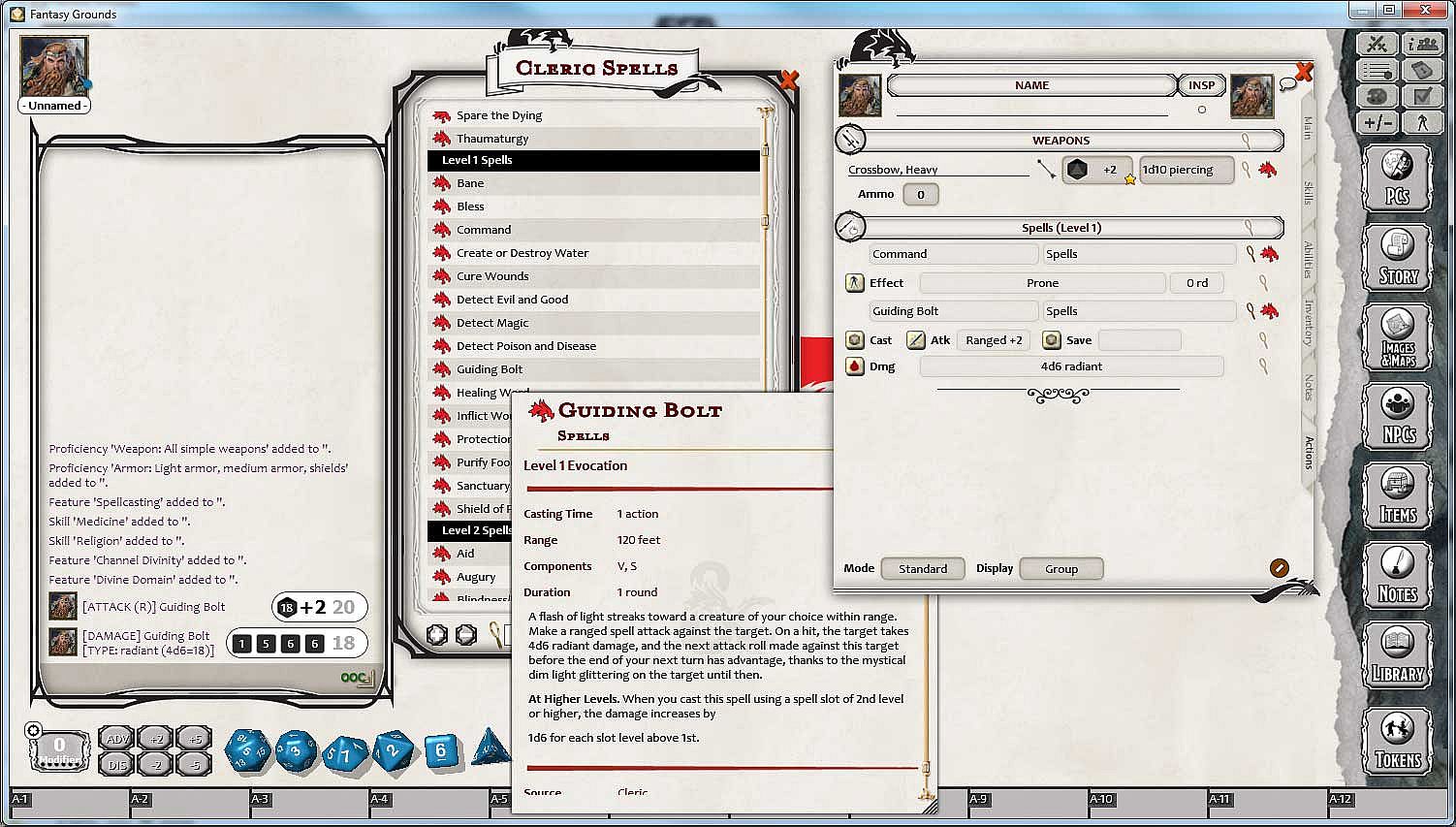
Task: Pick the blue d6 die
Action: (441, 750)
